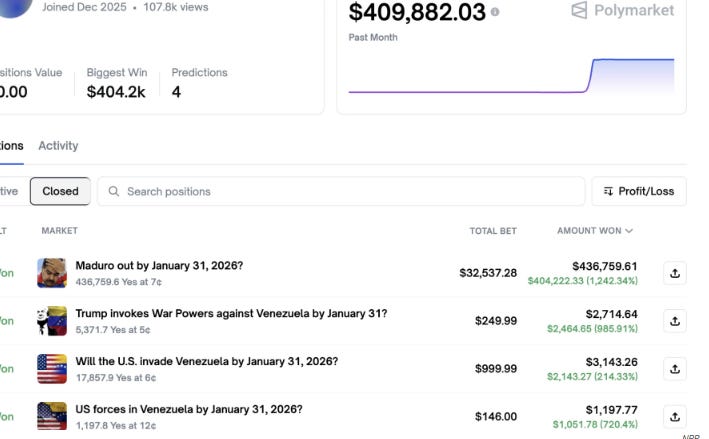Sort by the AMOUNT WON column chevron

pos(629,231)
